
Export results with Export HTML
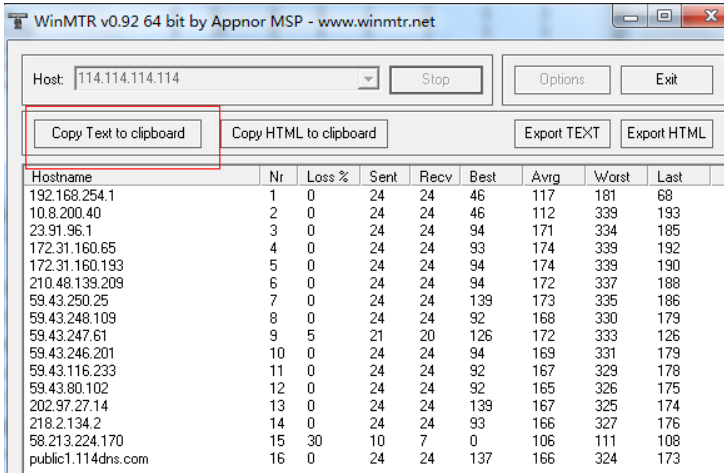coord(666,133)
